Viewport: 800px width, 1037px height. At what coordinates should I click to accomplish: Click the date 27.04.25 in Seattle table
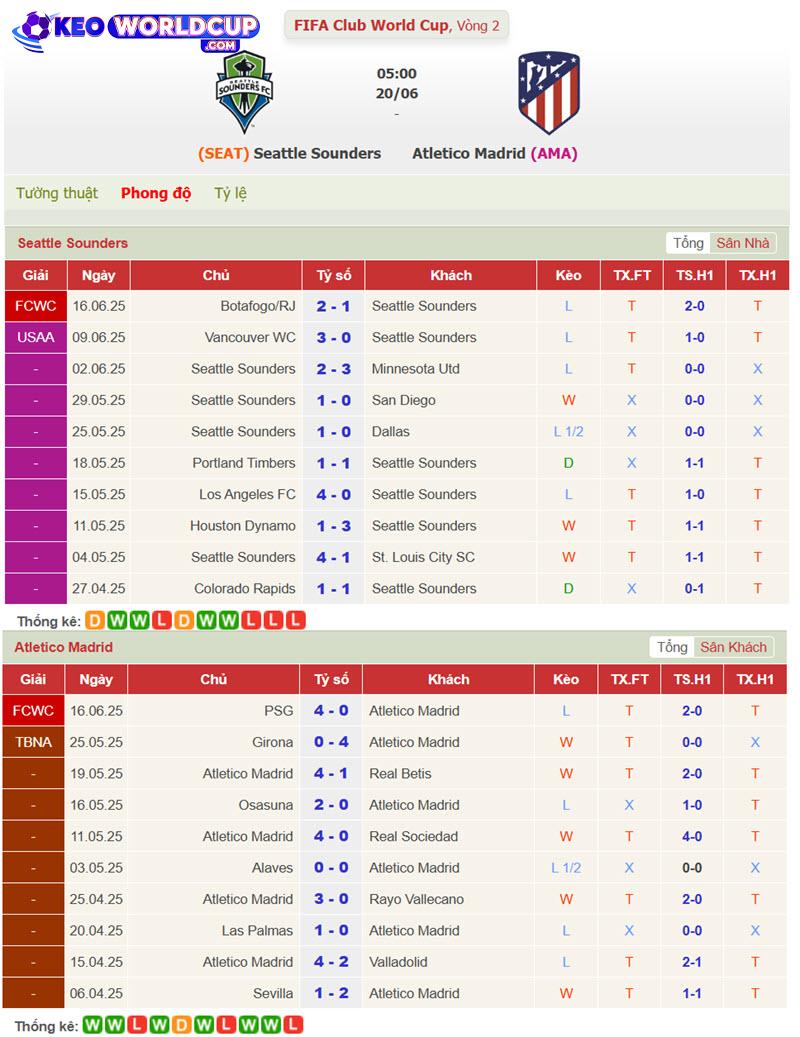tap(99, 589)
